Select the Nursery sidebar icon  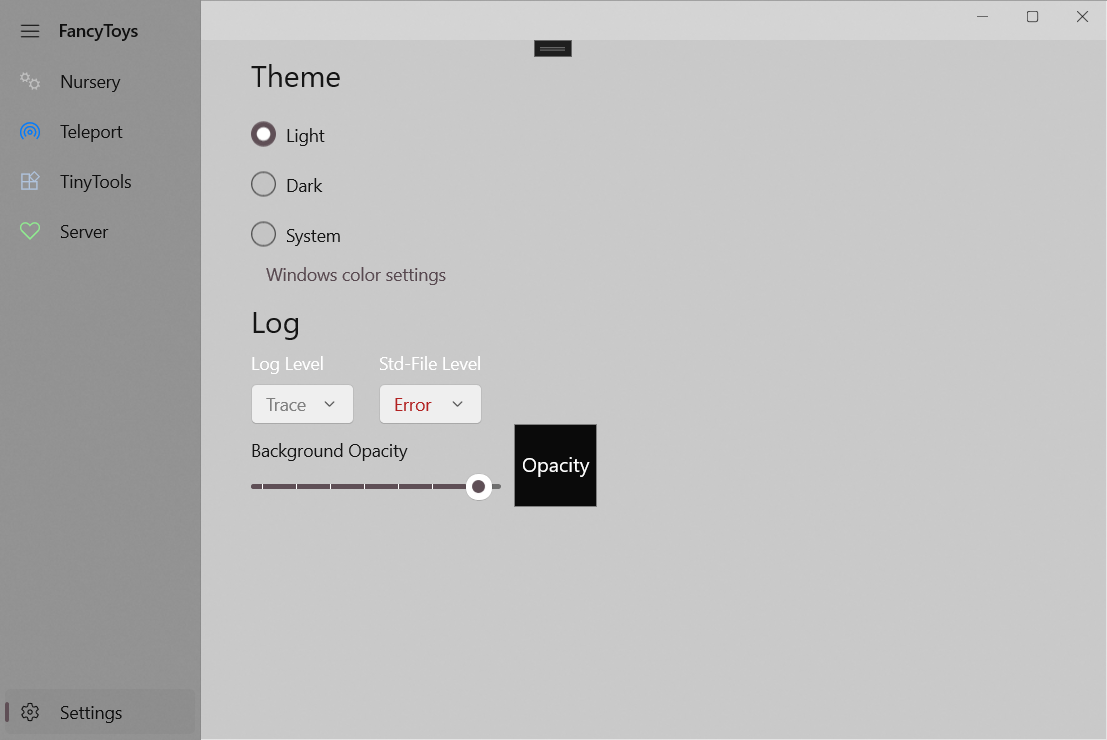point(29,81)
